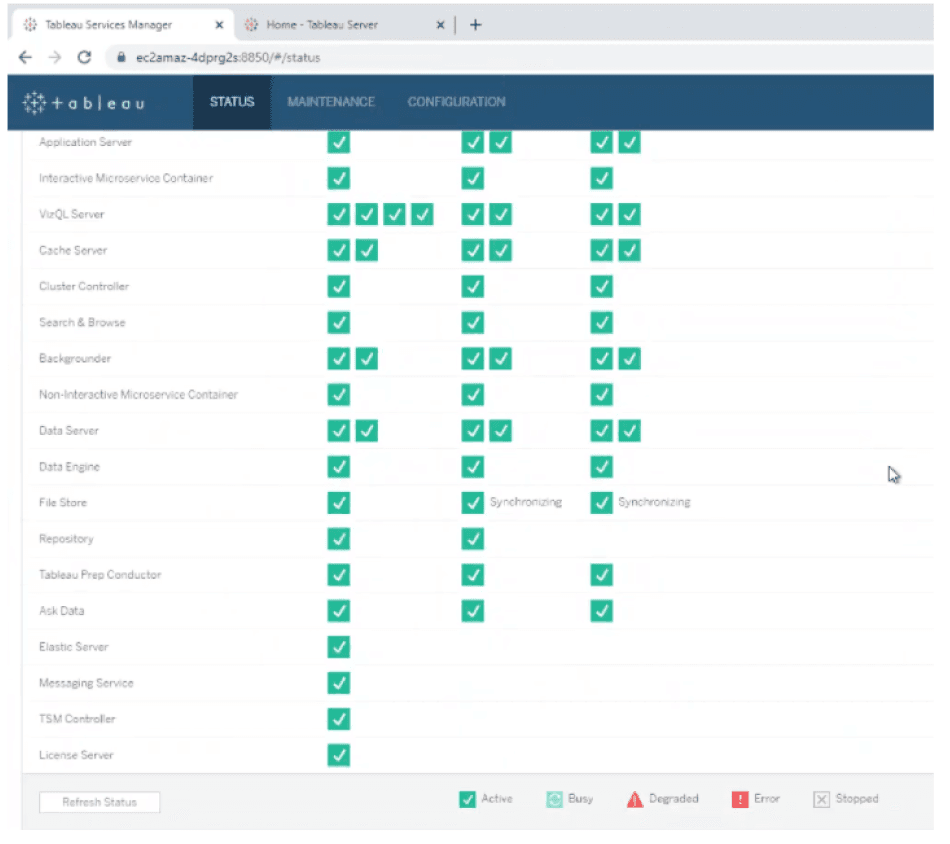Close the Tableau Services Manager browser tab
The image size is (950, 844).
(219, 25)
